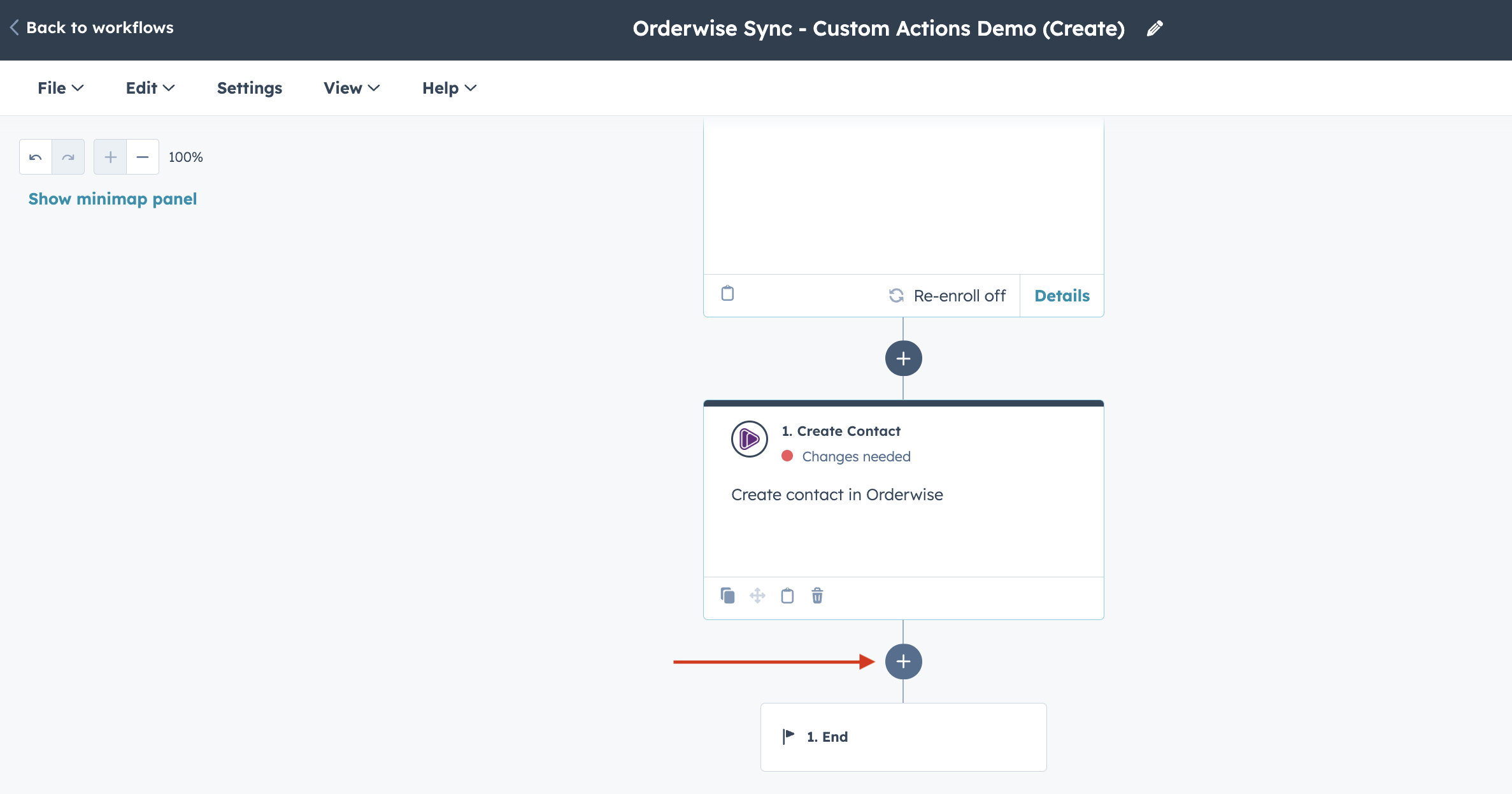The height and width of the screenshot is (794, 1512).
Task: Add an action above Create Contact
Action: point(903,358)
